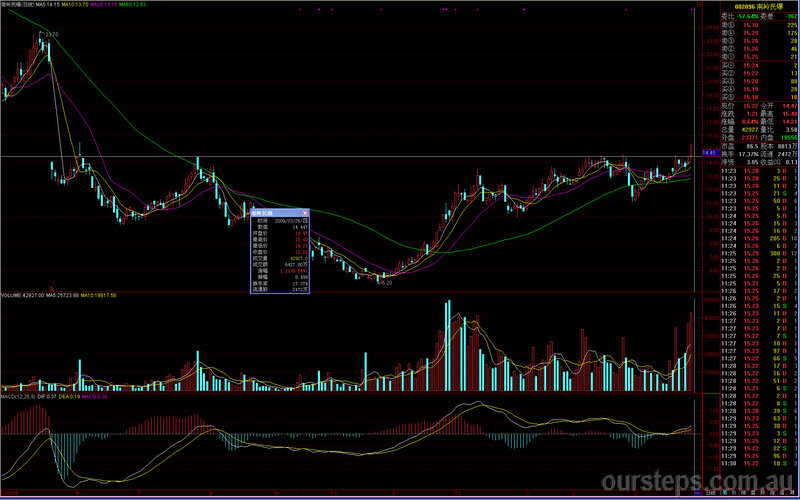Select the 最低 14.21 value in quote panel
This screenshot has height=500, width=800.
(790, 121)
